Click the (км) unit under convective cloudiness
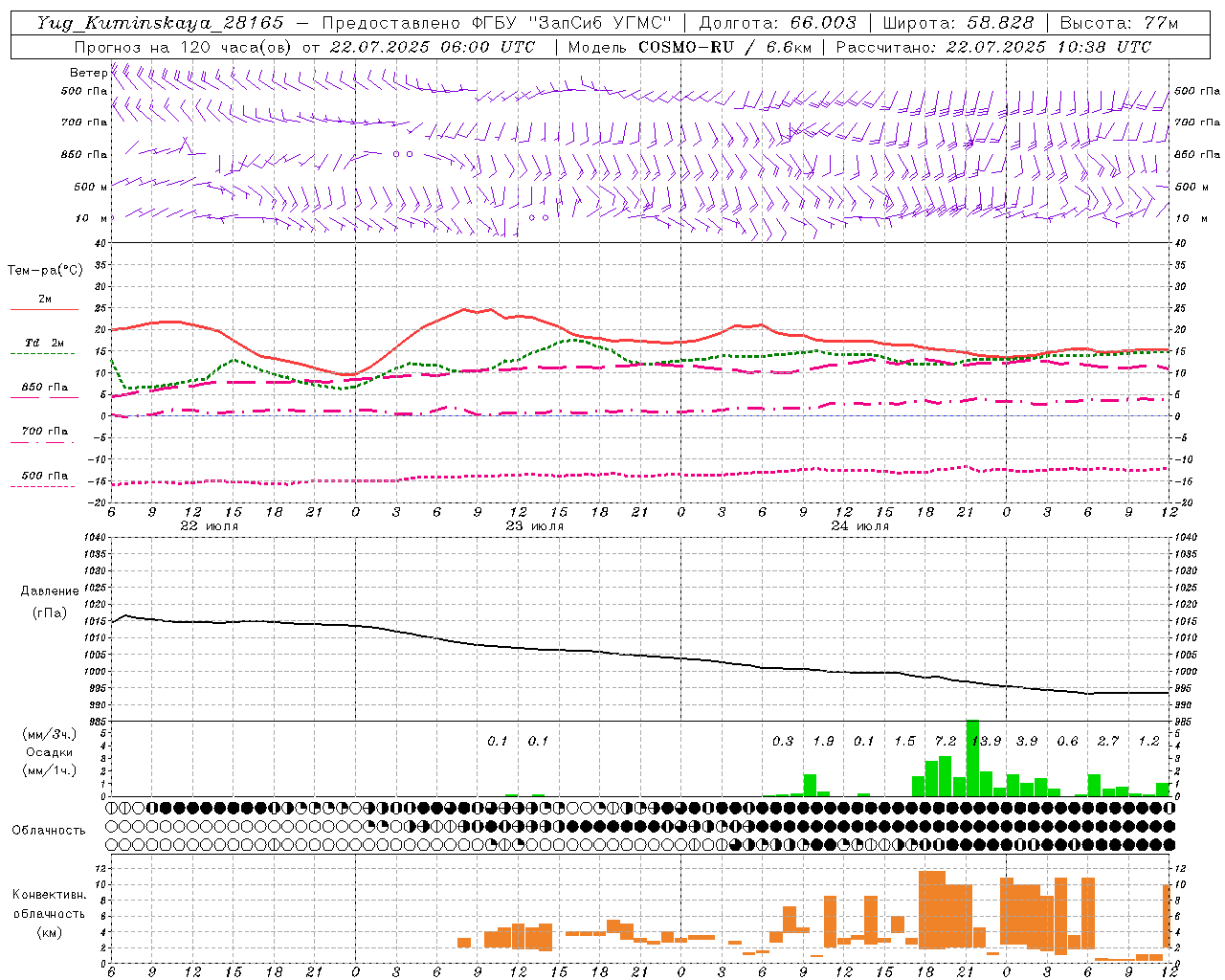The height and width of the screenshot is (980, 1225). [x=50, y=932]
